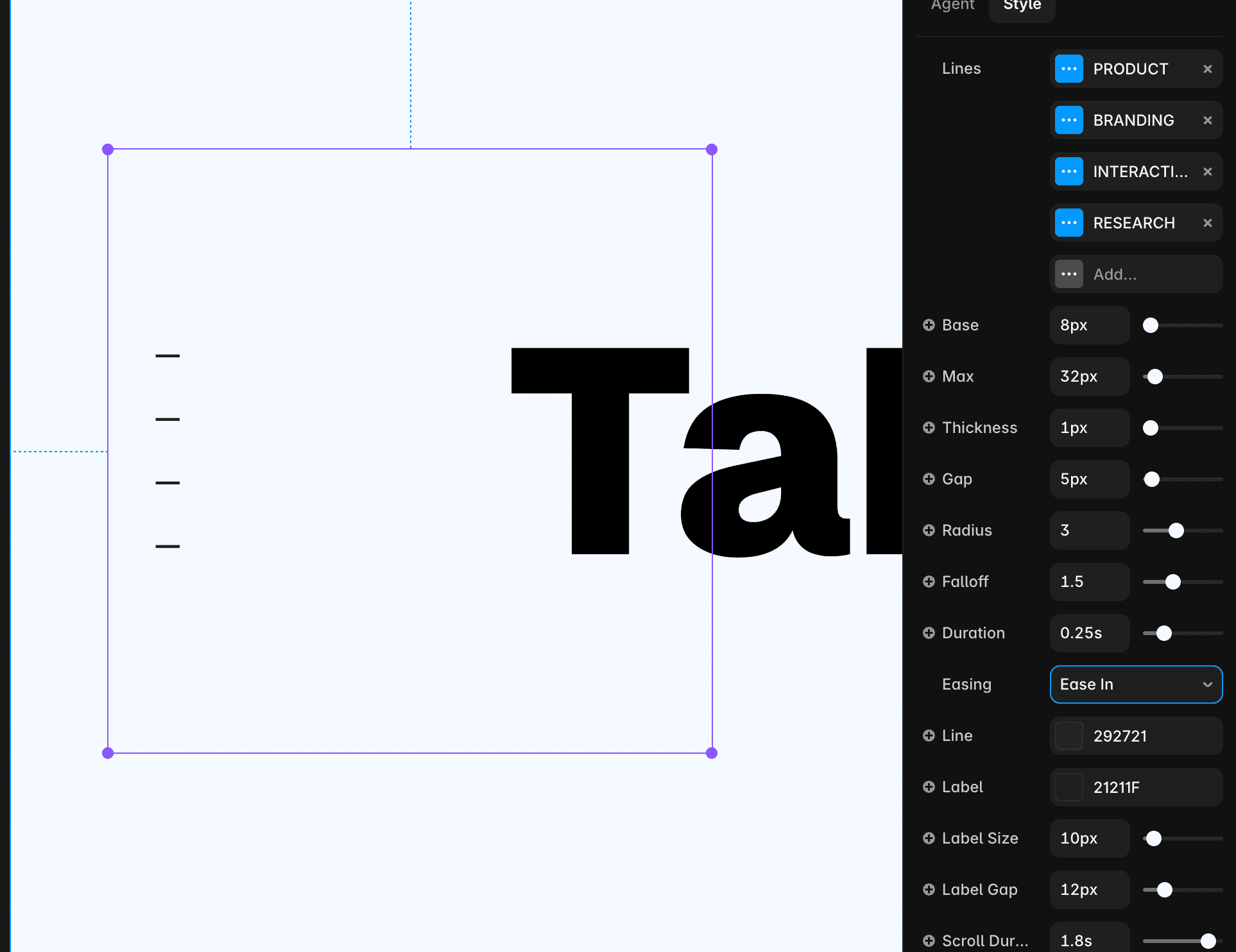Switch to the Style tab
Screen dimensions: 1236x952
[x=1022, y=6]
